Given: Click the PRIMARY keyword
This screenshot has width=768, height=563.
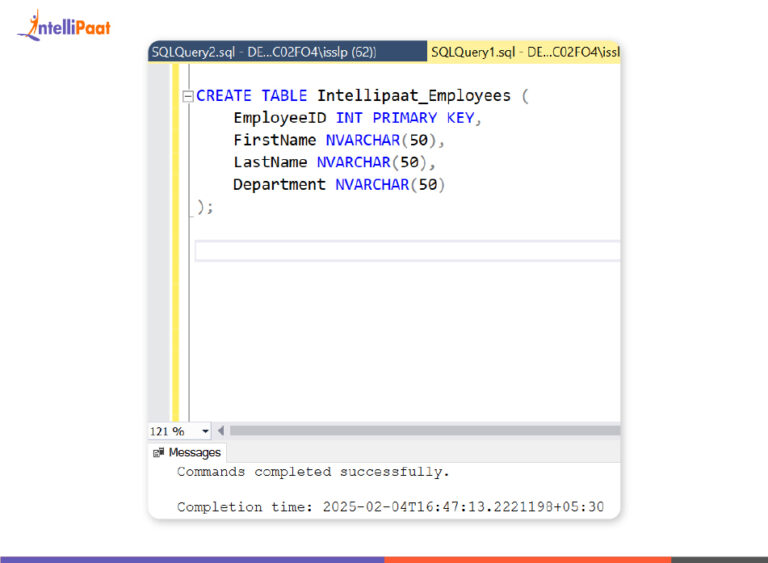Looking at the screenshot, I should tap(405, 118).
